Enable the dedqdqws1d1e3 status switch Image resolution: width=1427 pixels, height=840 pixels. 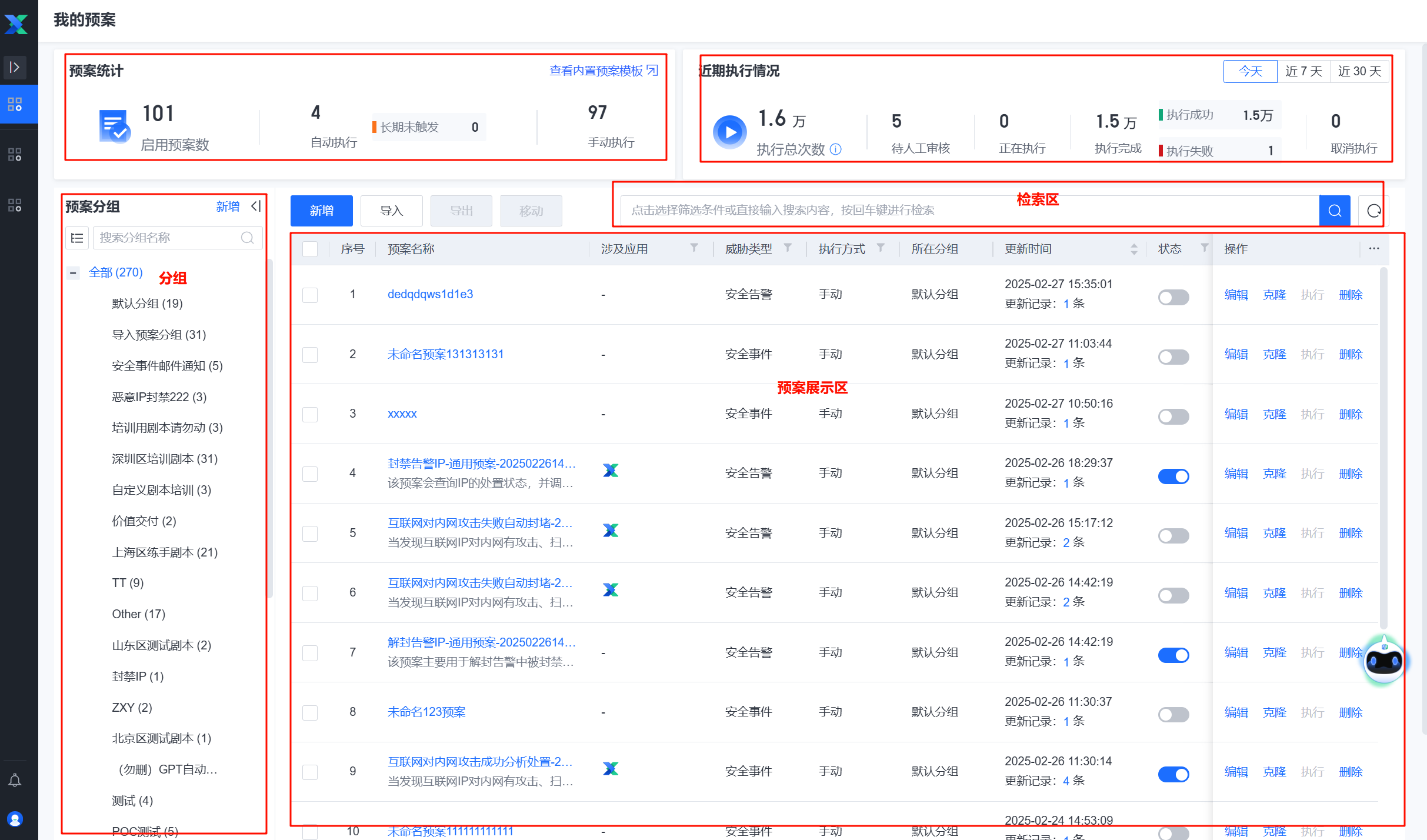coord(1173,297)
